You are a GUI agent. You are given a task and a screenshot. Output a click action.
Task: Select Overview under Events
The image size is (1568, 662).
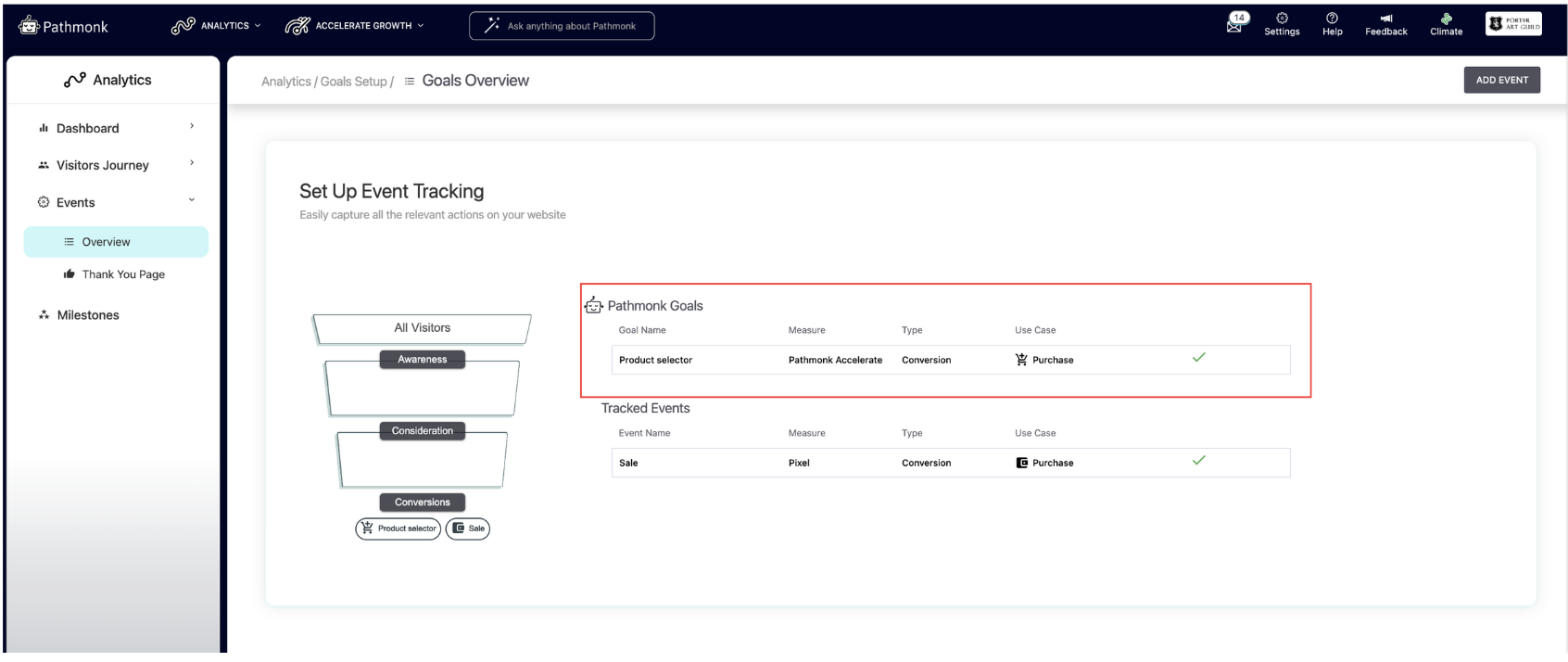click(116, 242)
